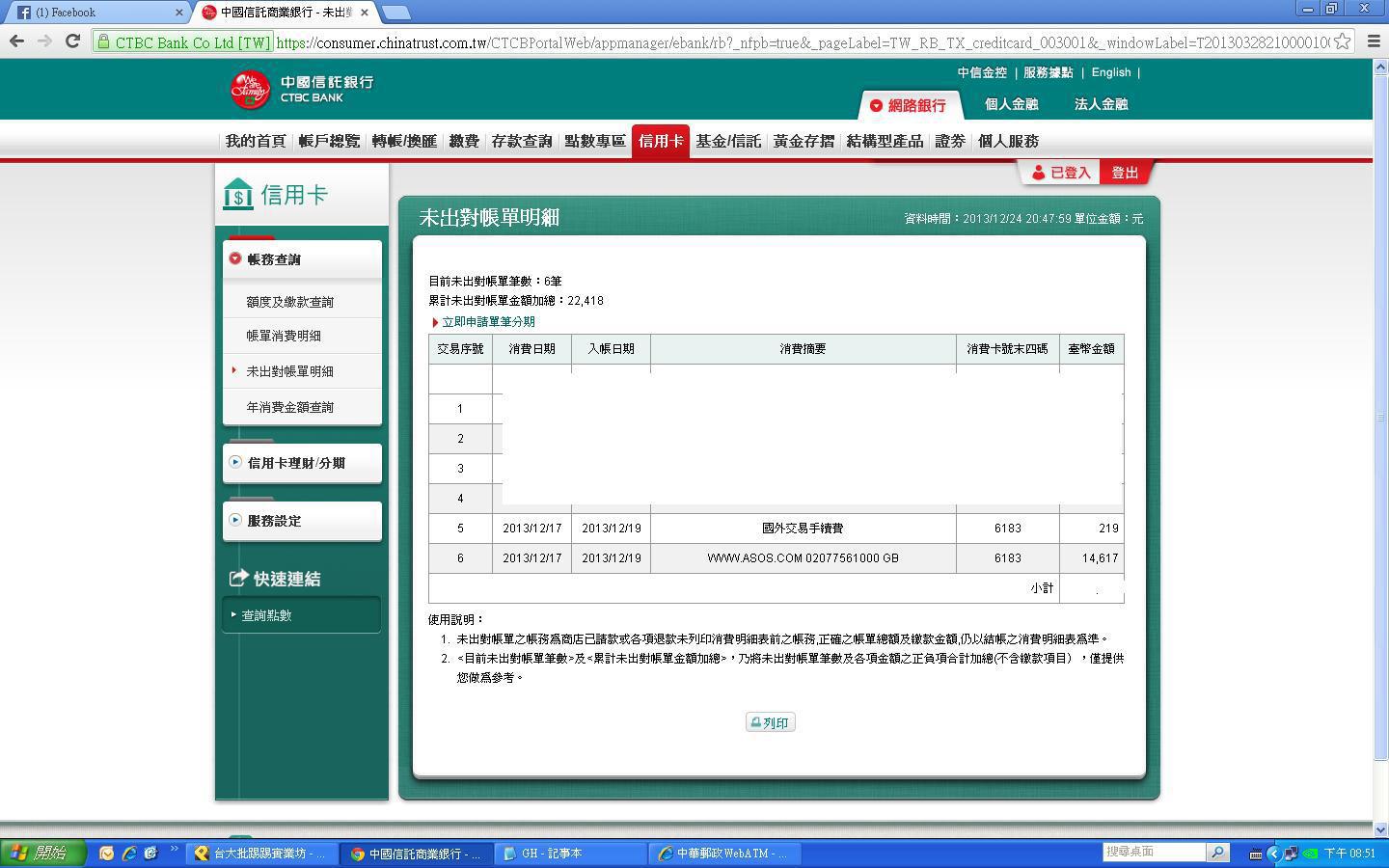Click the 登出 logout button

point(1125,173)
